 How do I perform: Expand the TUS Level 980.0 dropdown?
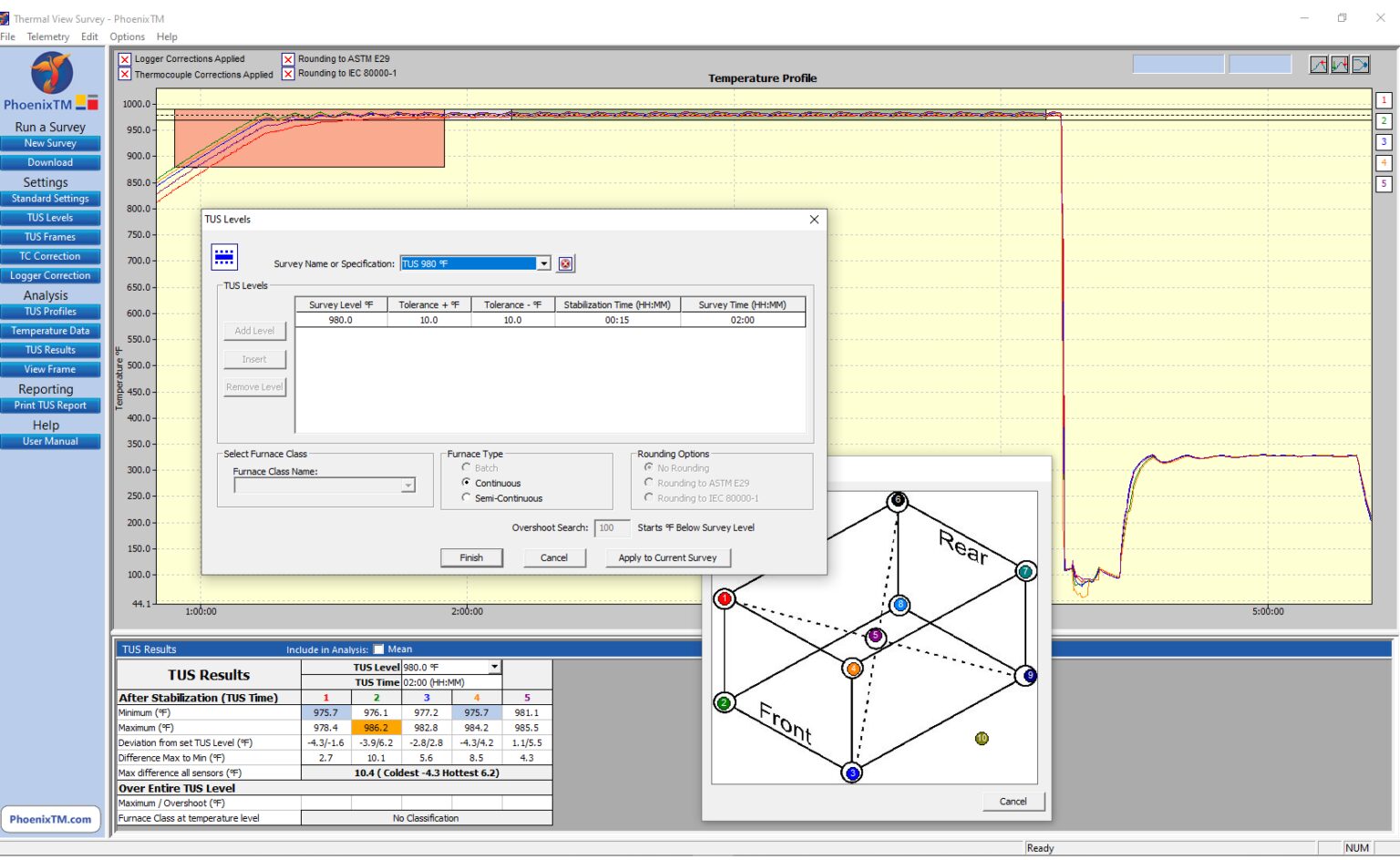pos(494,667)
